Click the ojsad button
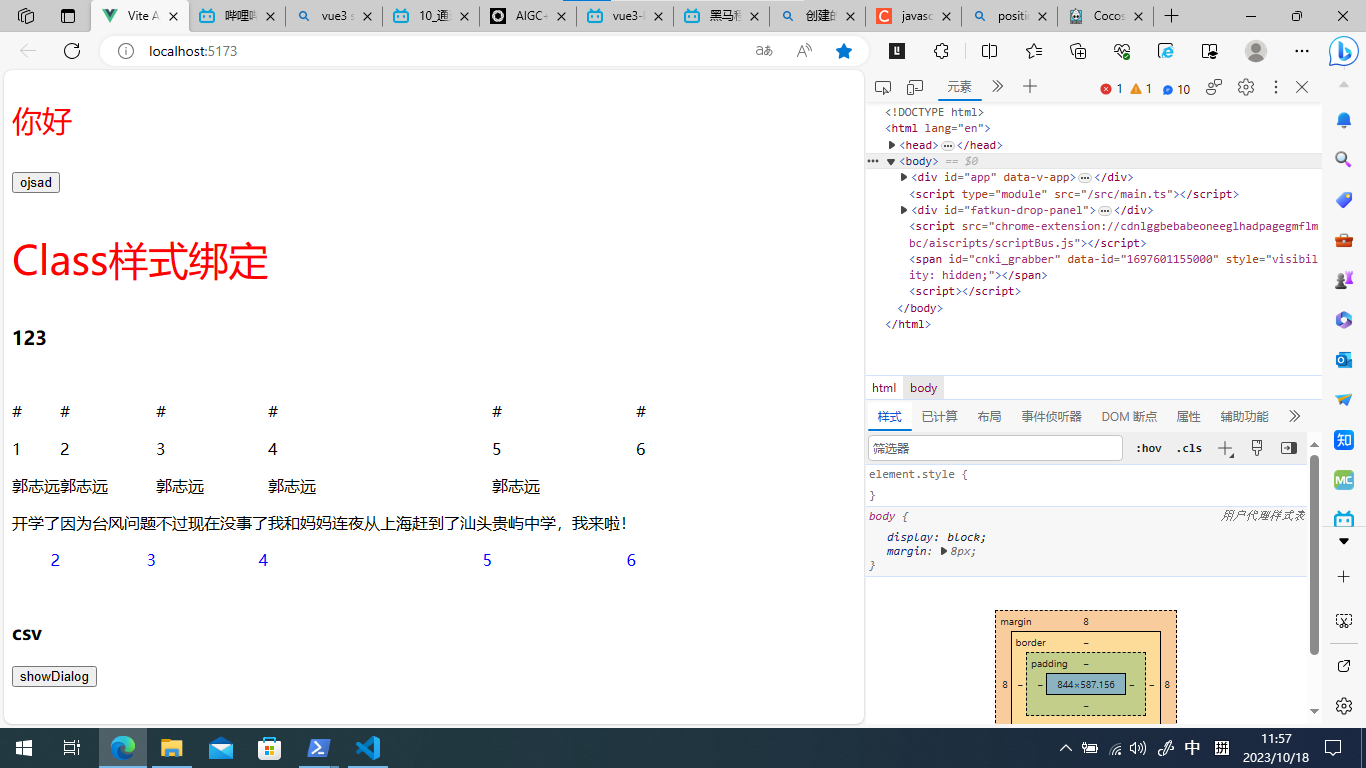 click(36, 182)
